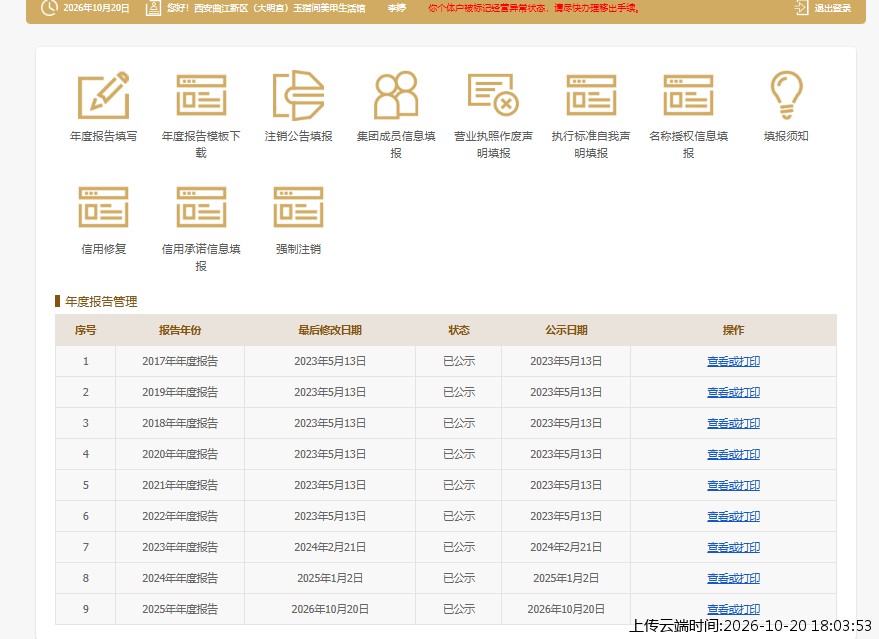
Task: Click the 最后修改日期 column header
Action: pos(330,330)
